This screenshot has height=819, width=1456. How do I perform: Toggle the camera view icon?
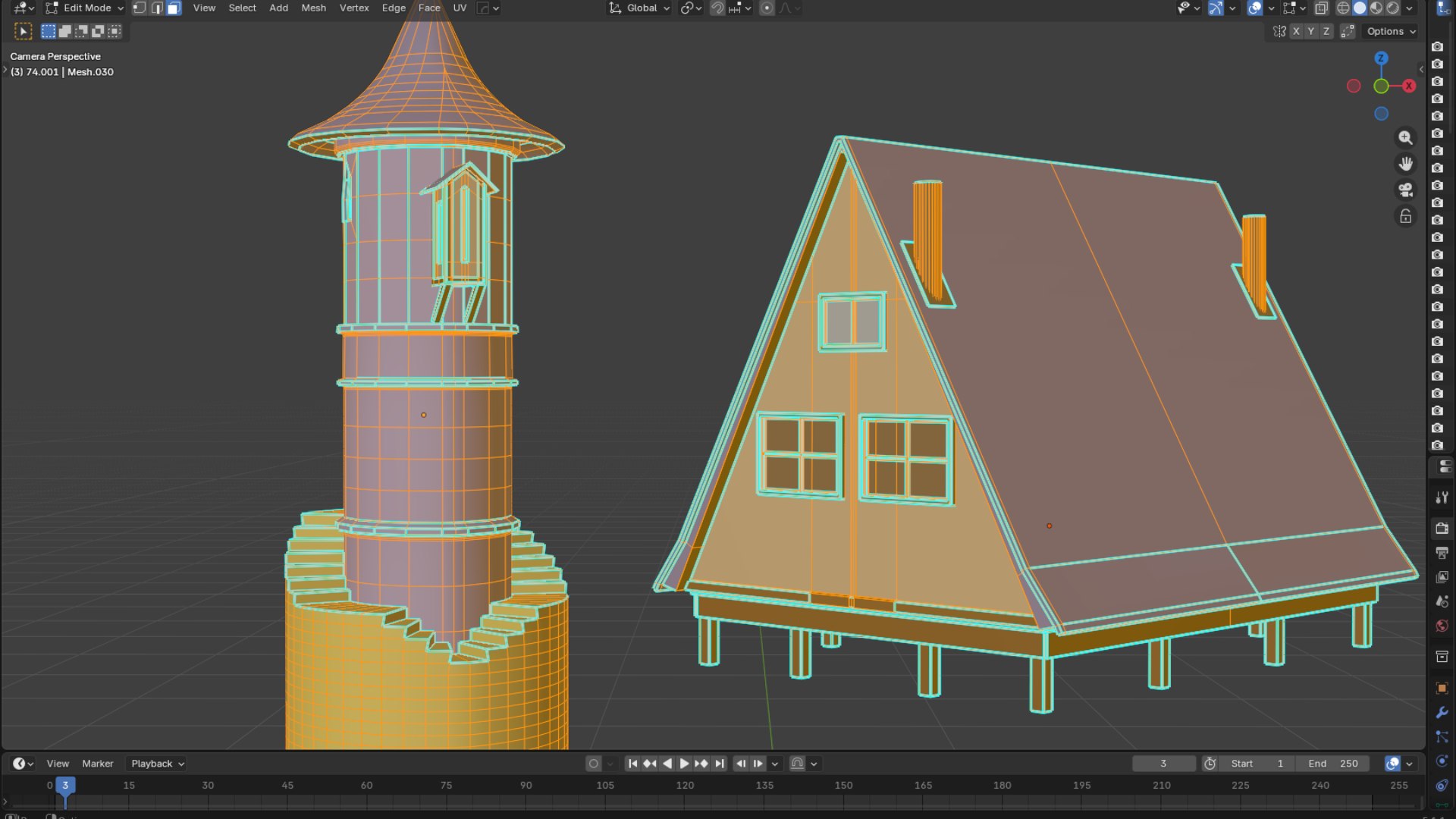tap(1405, 190)
